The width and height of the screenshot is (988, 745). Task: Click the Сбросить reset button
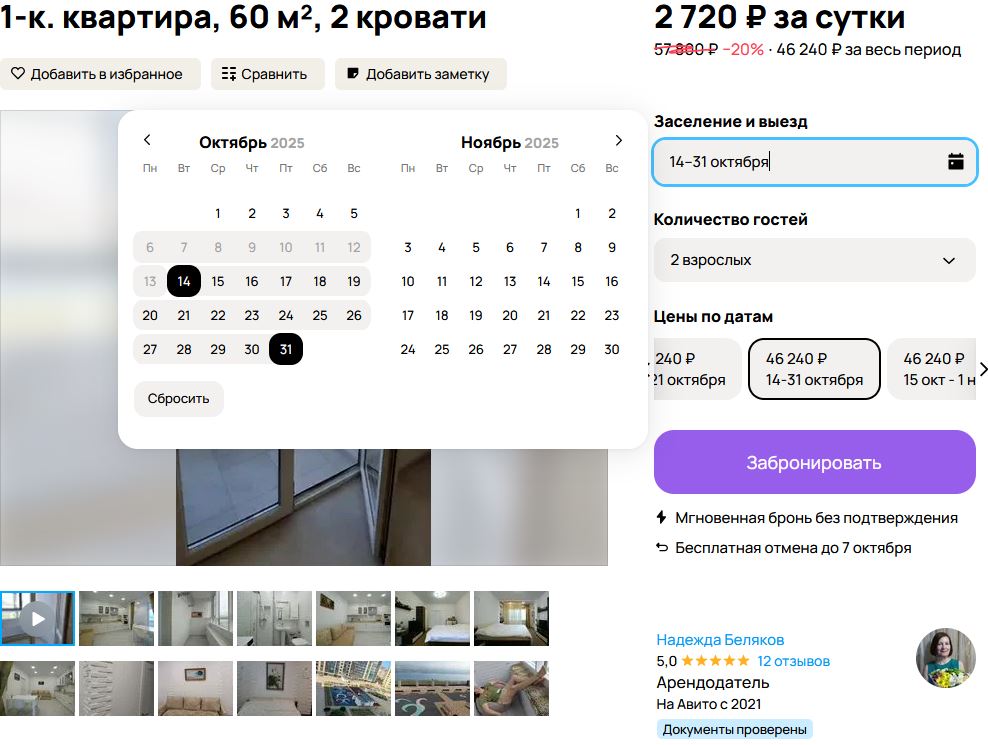coord(178,398)
